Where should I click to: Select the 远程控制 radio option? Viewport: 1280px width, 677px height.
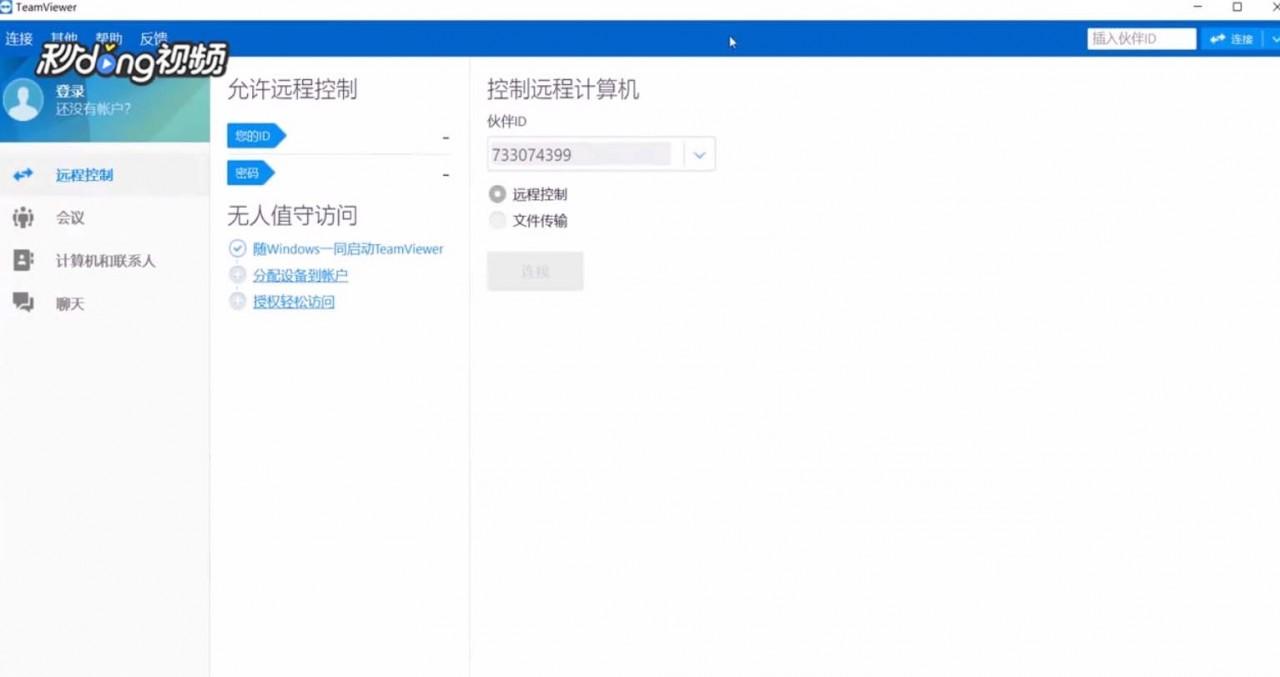[x=497, y=194]
